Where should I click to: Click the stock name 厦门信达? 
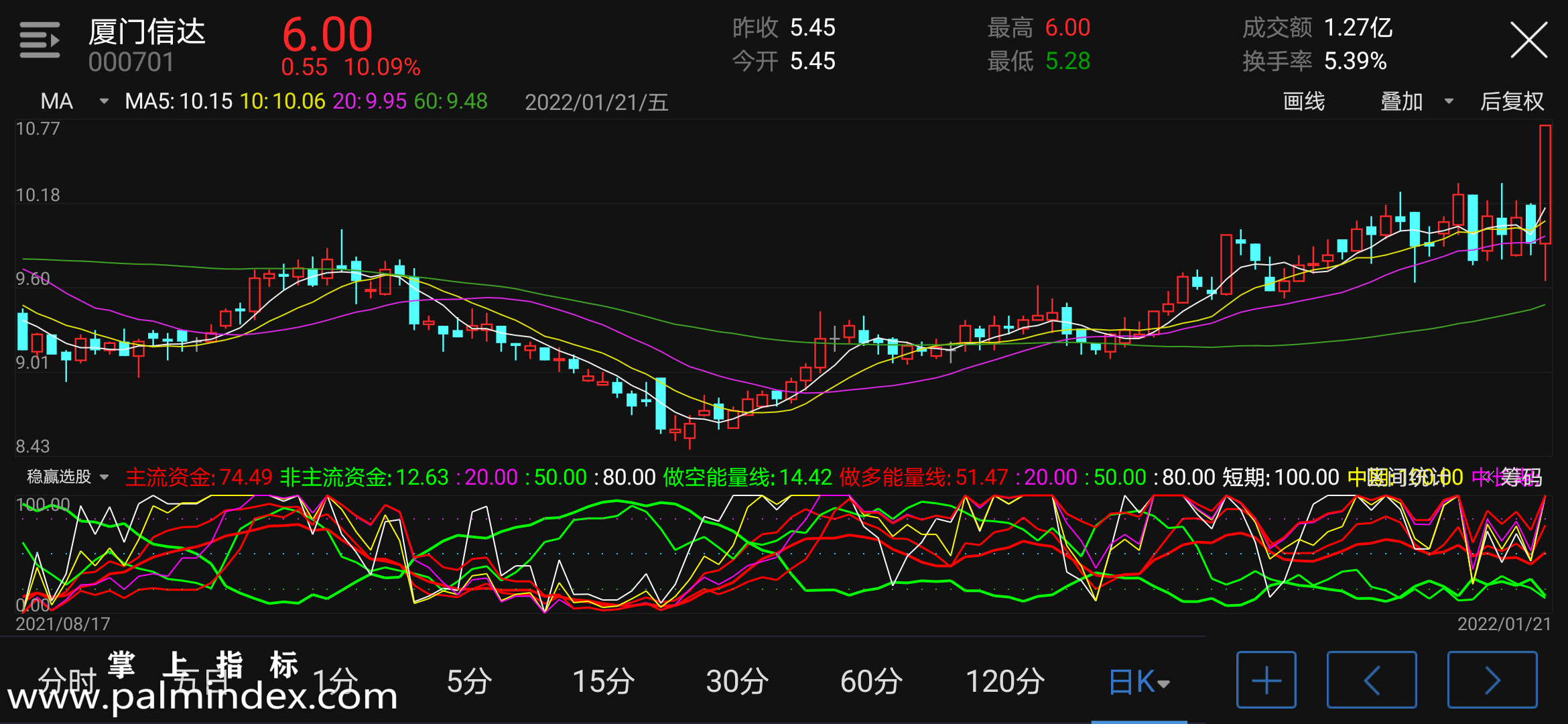[147, 32]
